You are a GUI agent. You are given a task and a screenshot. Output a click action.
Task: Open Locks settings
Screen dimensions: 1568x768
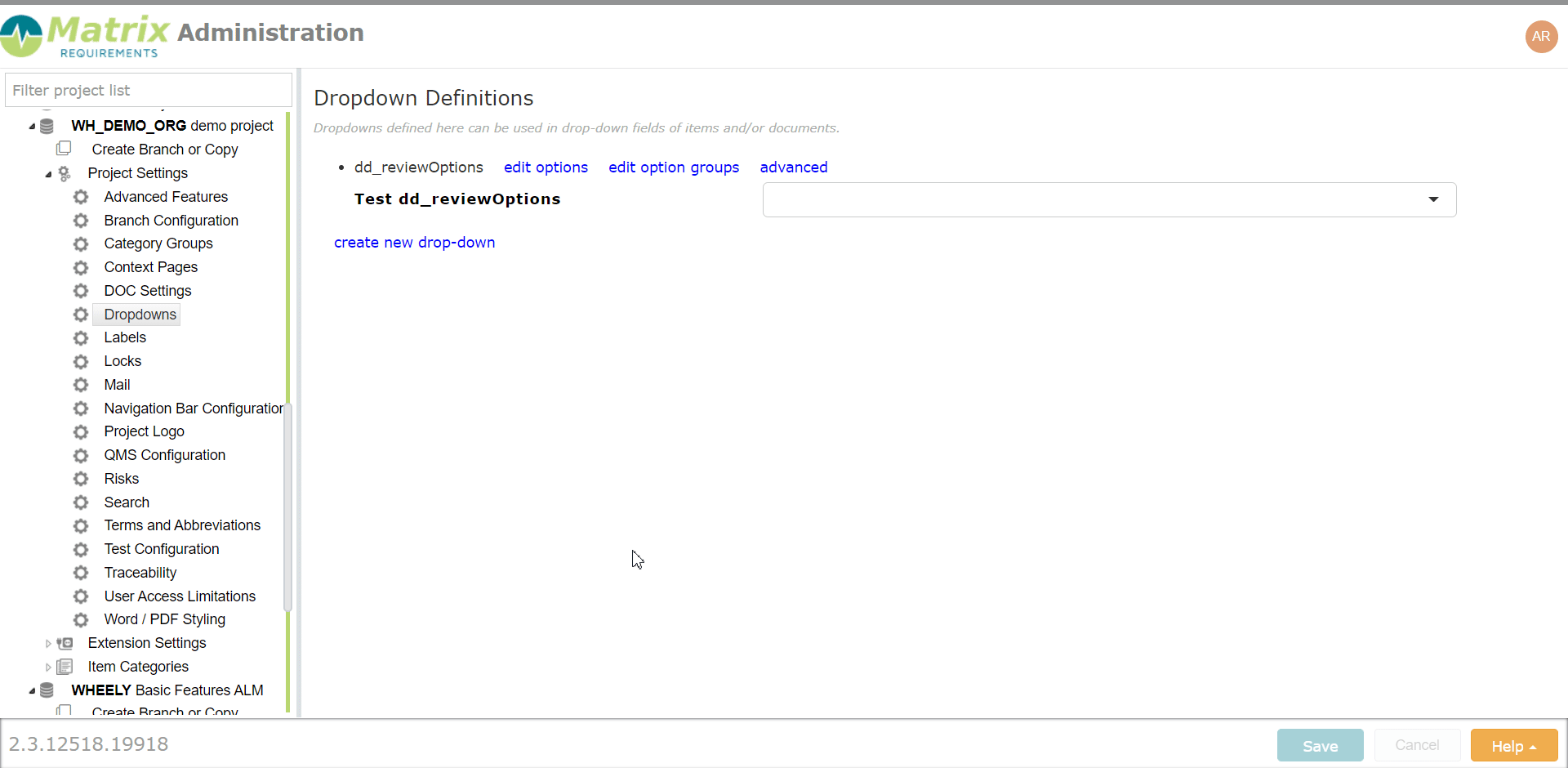122,361
